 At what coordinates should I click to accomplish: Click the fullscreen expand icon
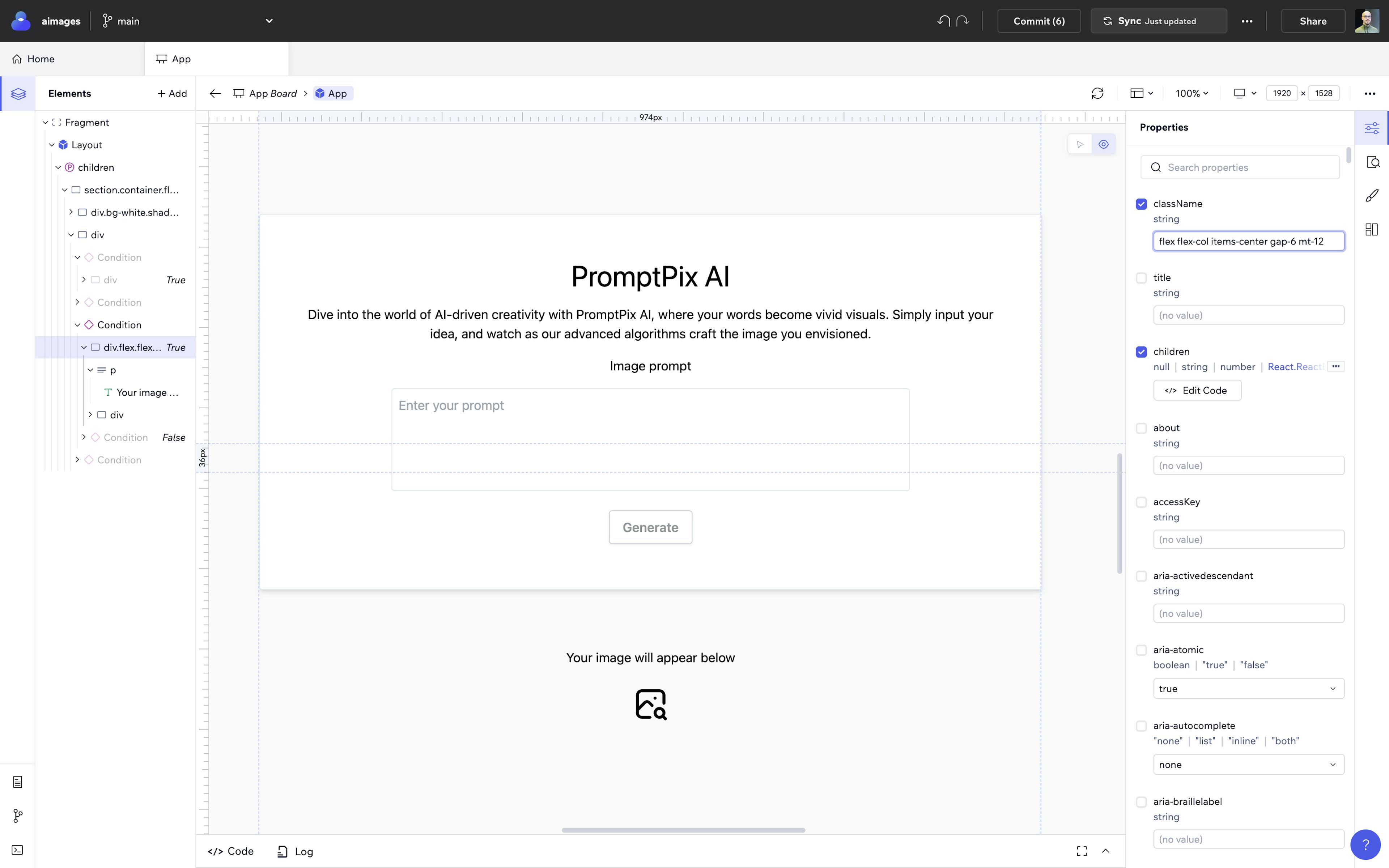coord(1081,851)
